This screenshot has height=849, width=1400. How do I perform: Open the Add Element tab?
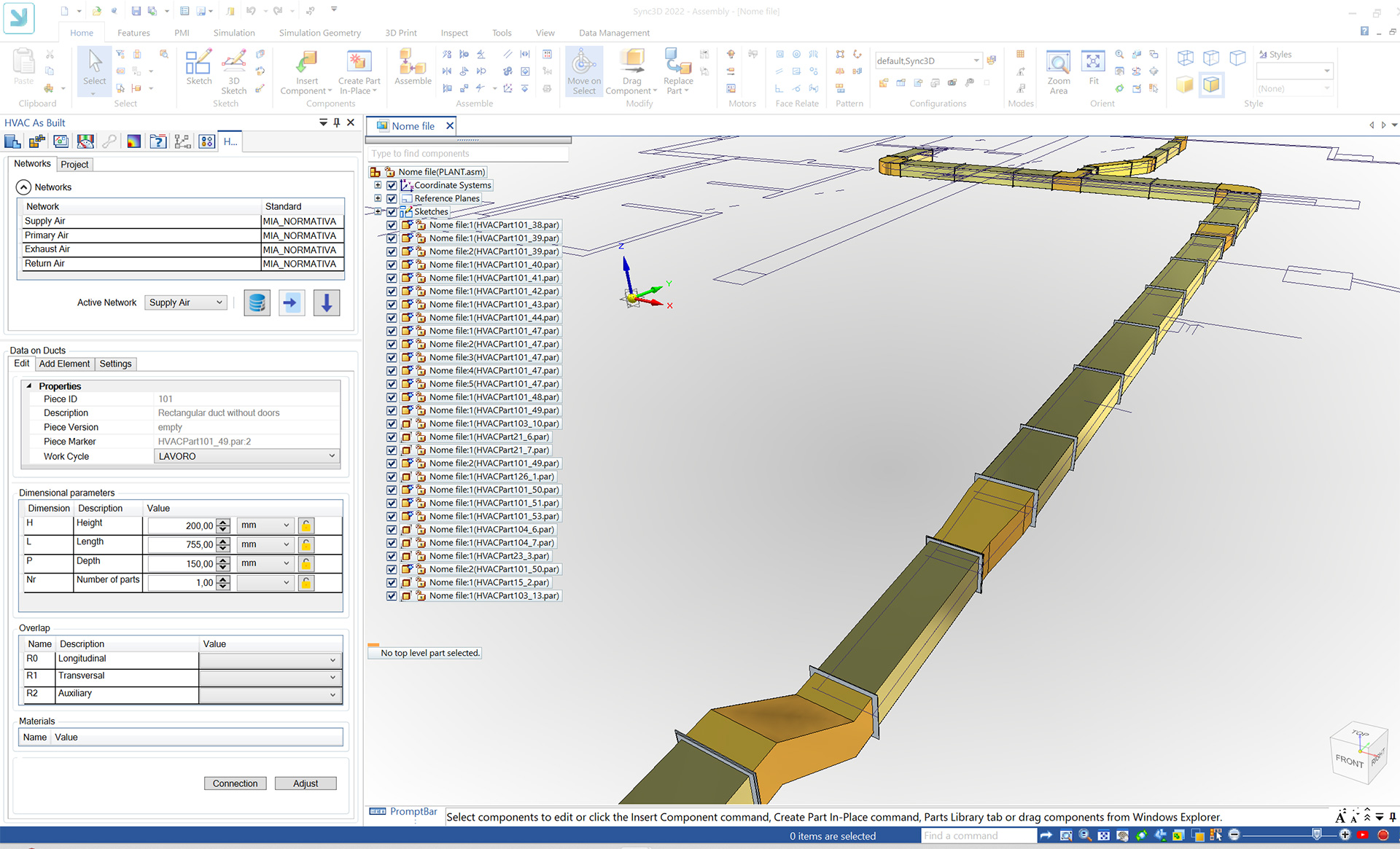[x=64, y=364]
